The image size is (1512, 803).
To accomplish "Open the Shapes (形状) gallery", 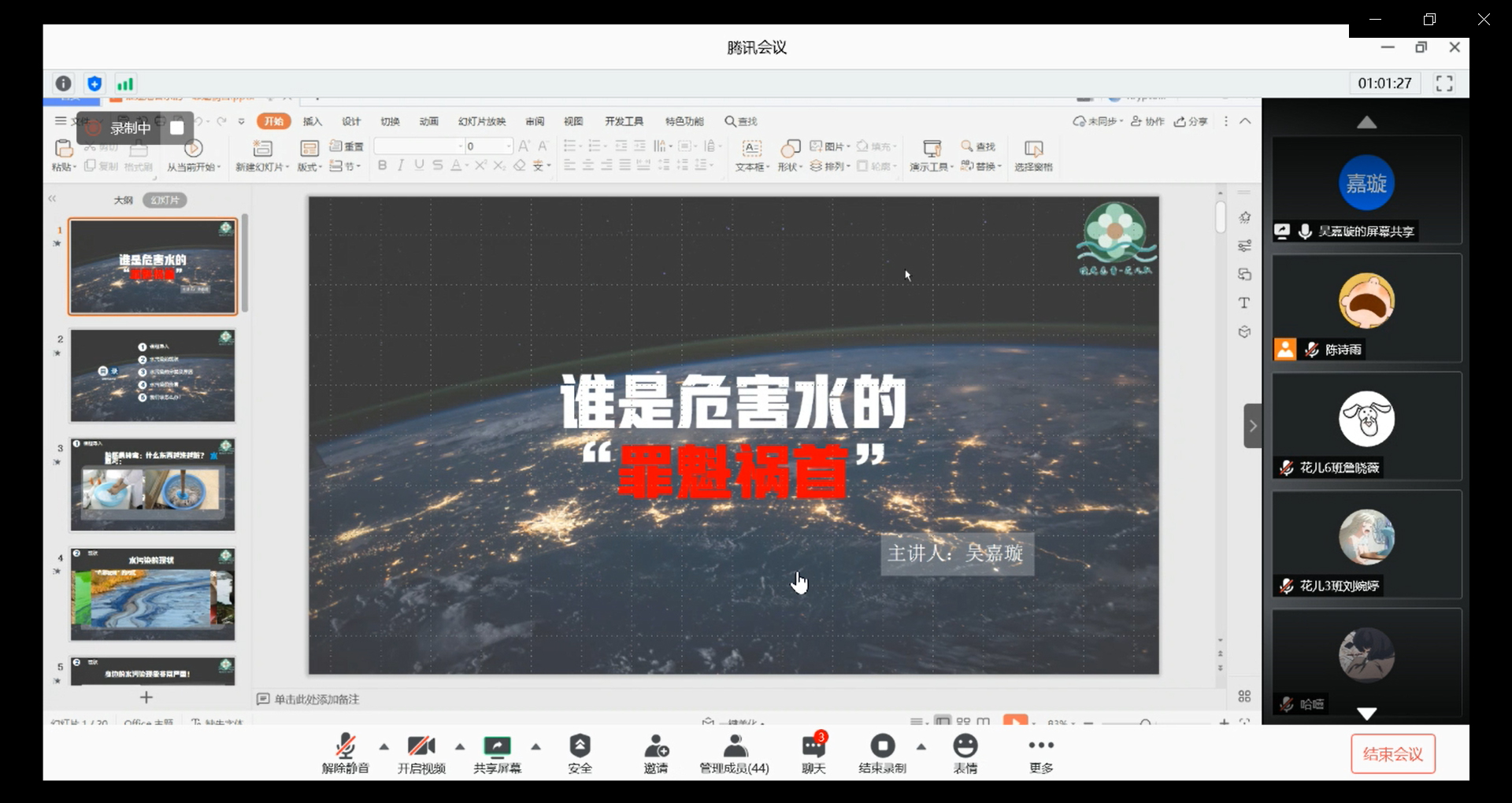I will (x=790, y=155).
